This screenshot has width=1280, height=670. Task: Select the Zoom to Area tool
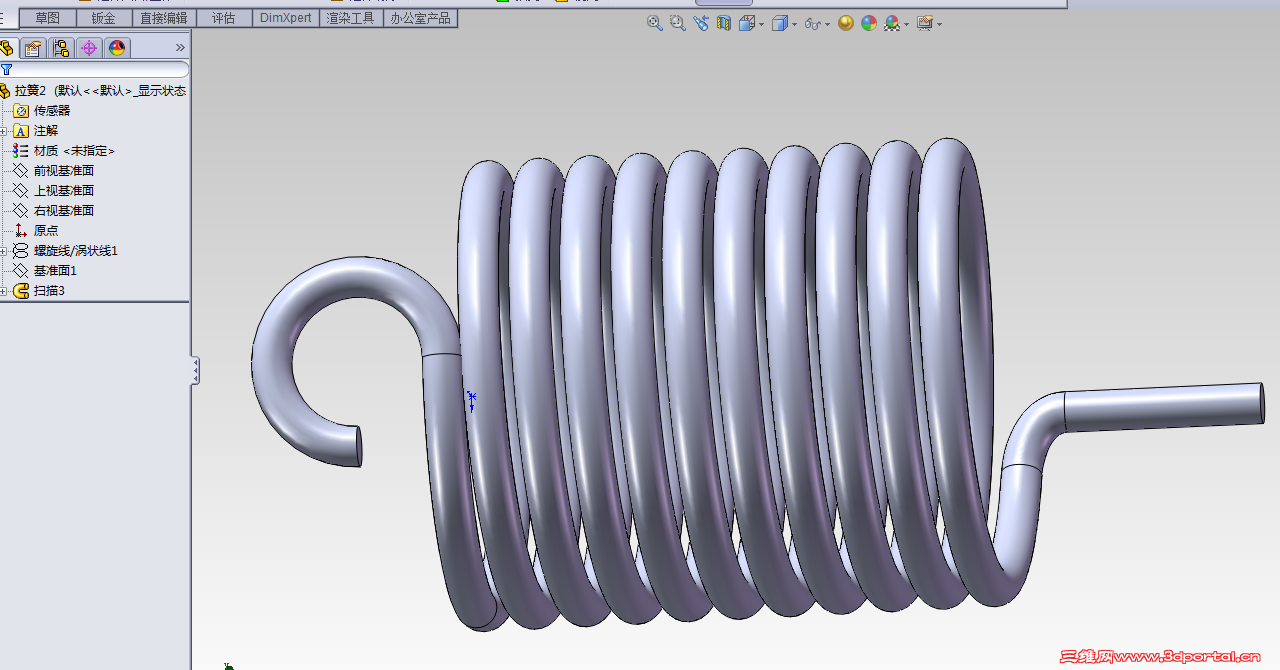point(677,23)
